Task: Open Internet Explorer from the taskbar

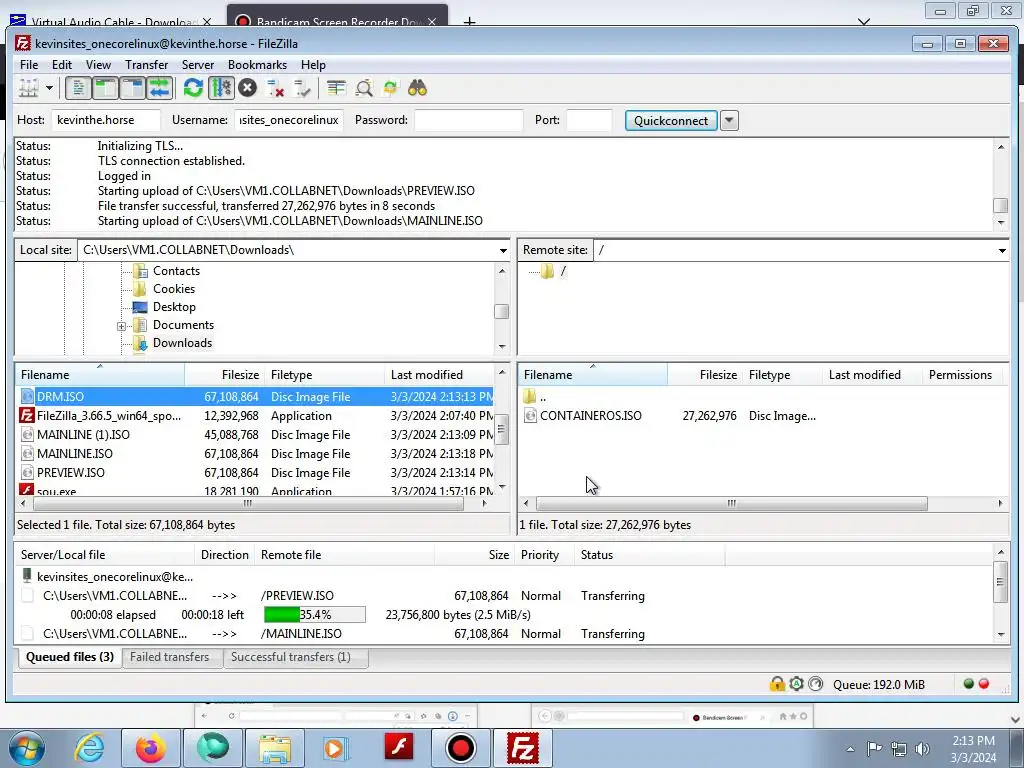Action: tap(89, 748)
